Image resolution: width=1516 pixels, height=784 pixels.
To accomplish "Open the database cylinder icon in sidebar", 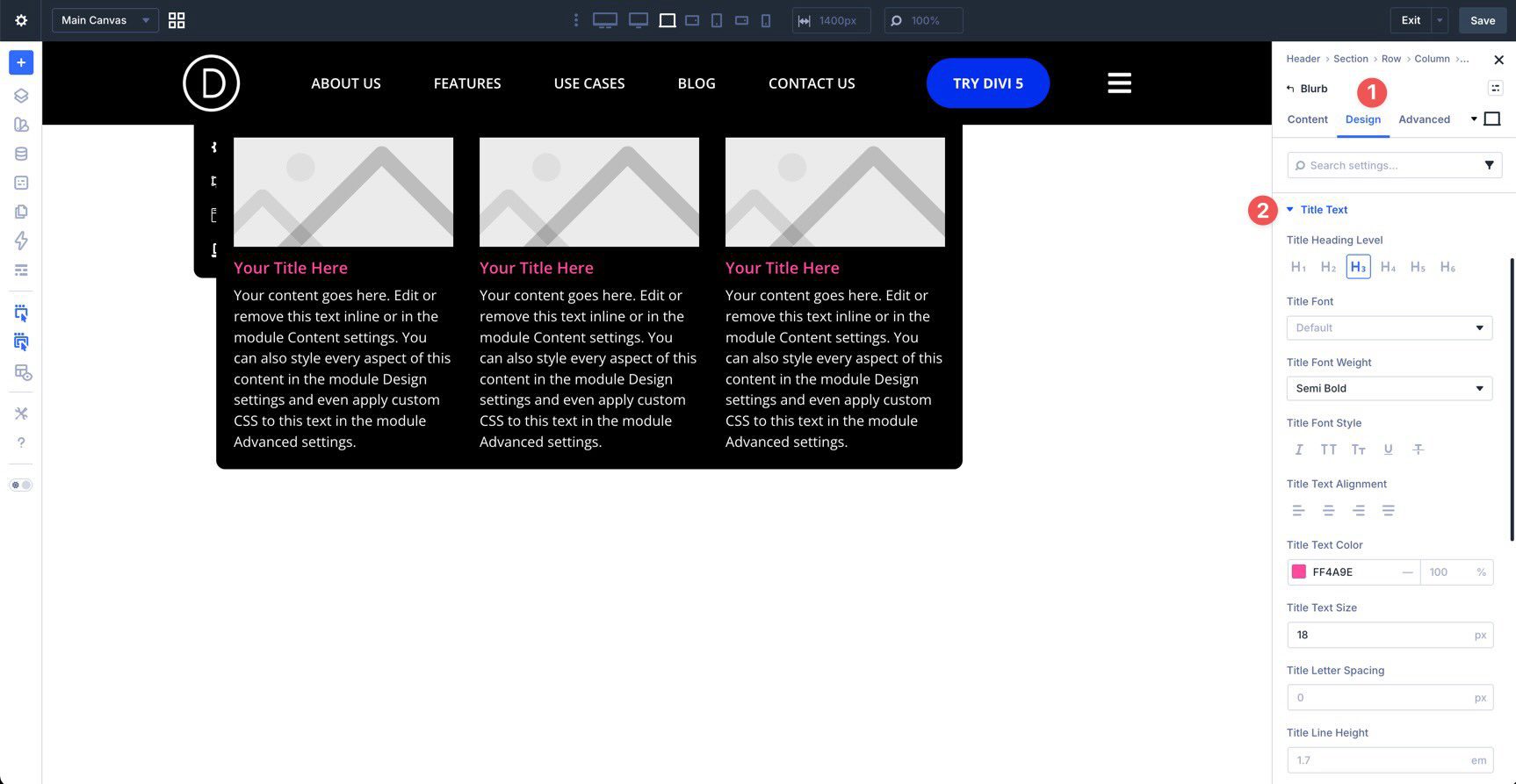I will 21,154.
